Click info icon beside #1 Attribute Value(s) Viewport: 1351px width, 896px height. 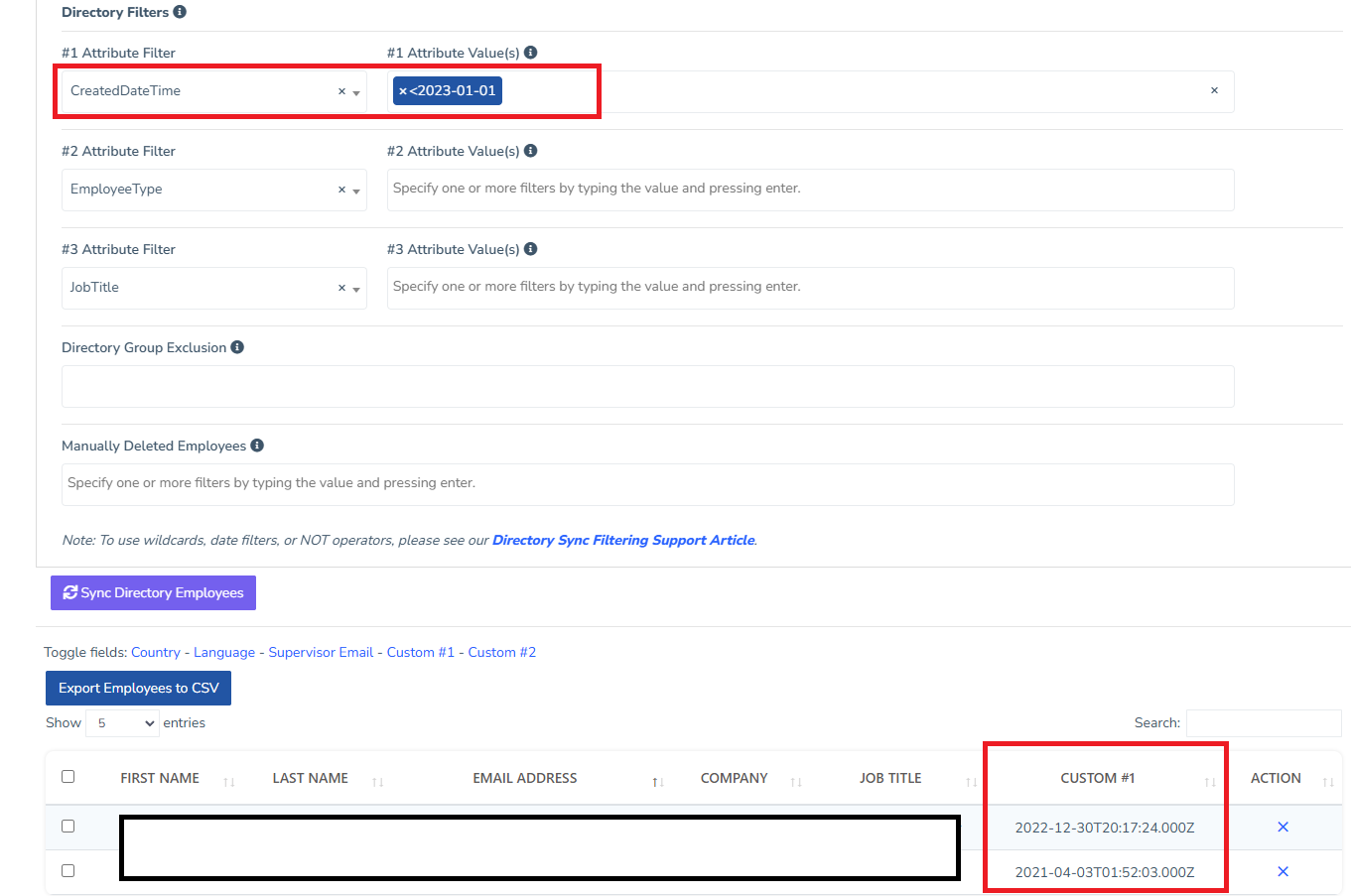click(x=531, y=53)
